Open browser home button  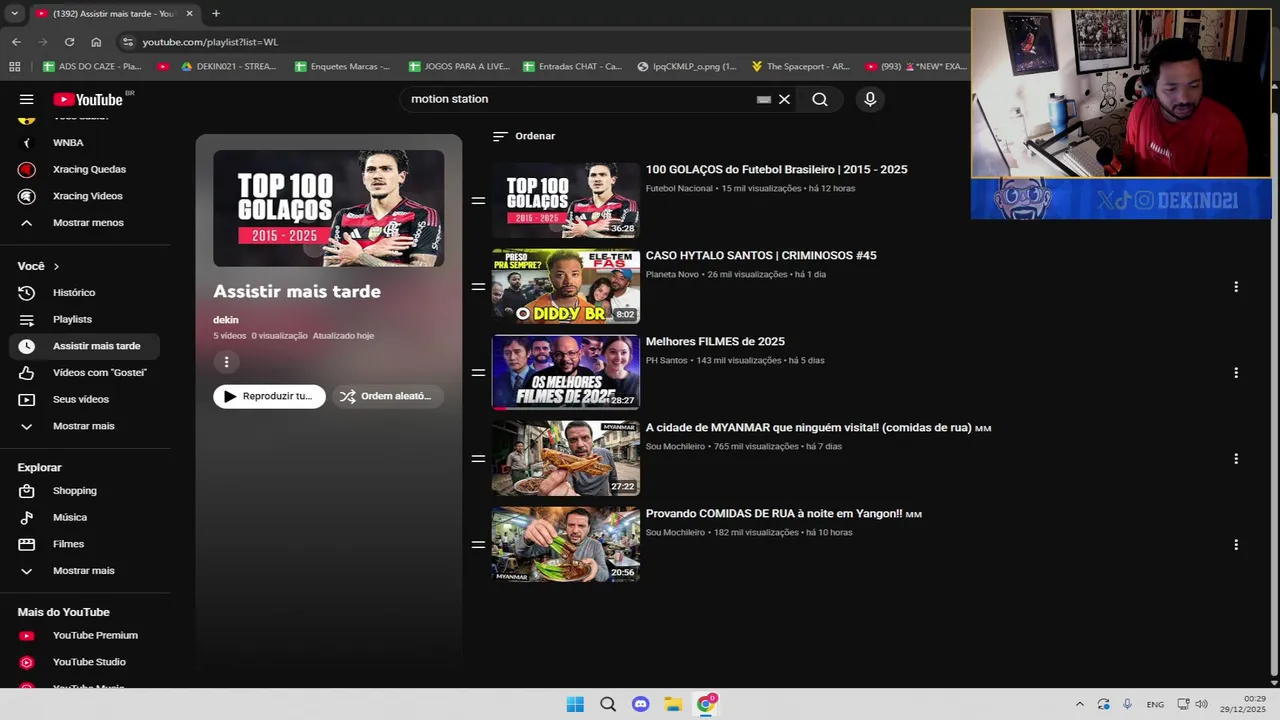coord(96,42)
